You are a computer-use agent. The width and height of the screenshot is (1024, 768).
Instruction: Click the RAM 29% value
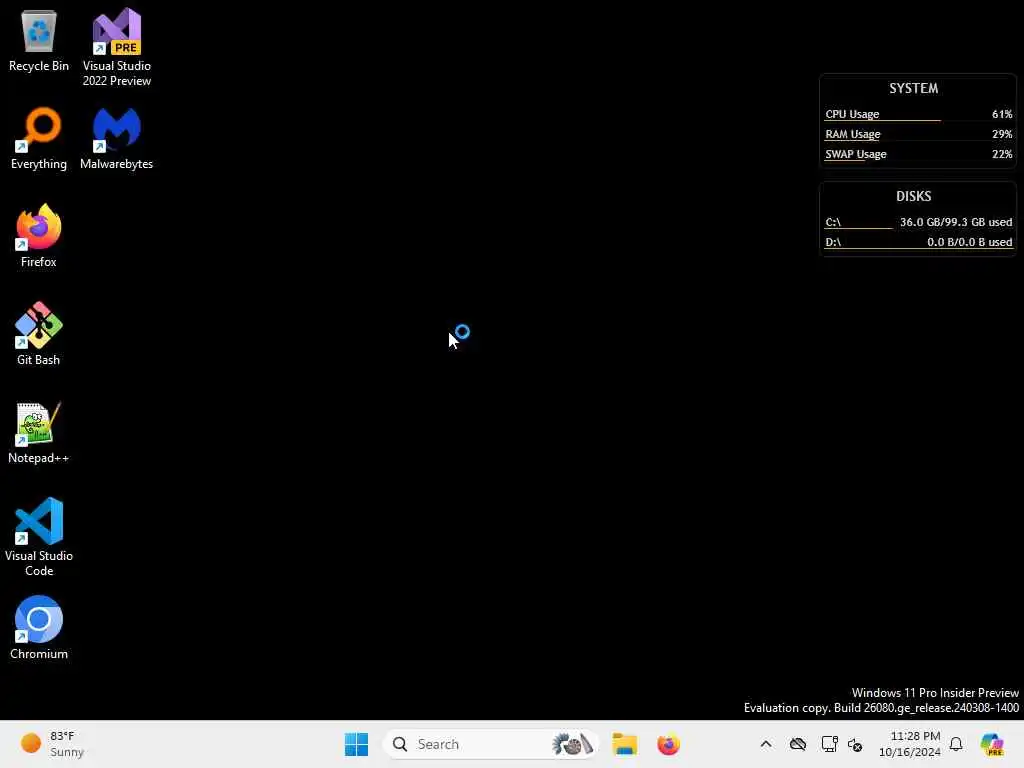pos(1002,134)
